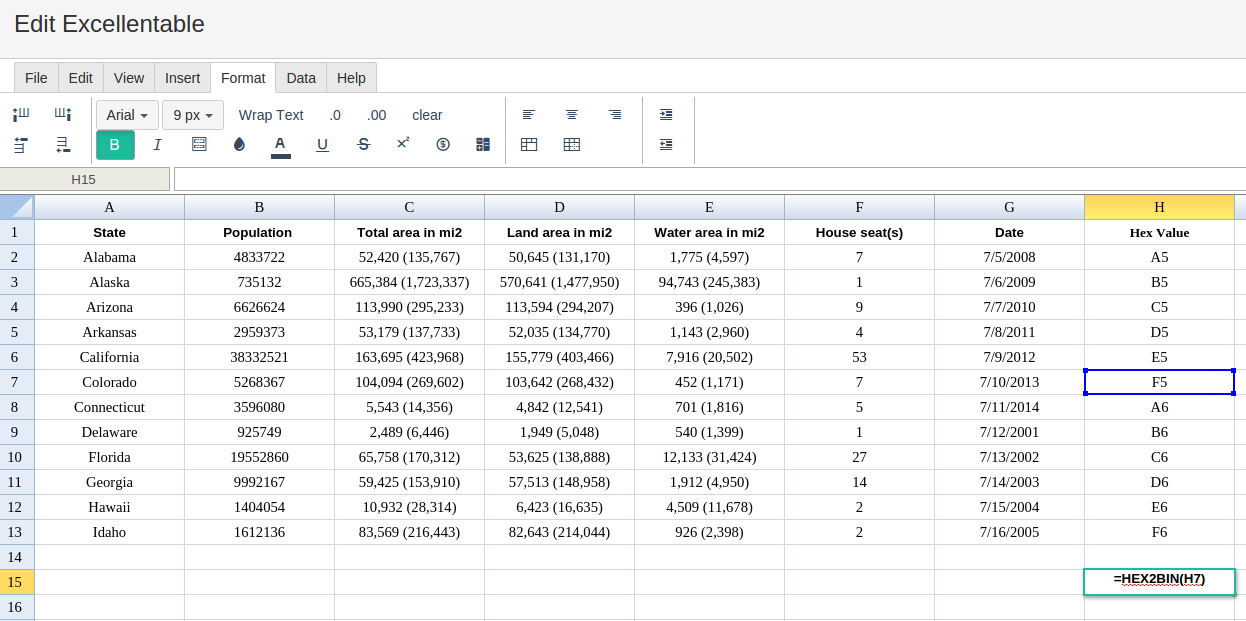Click the Wrap Text button

271,115
